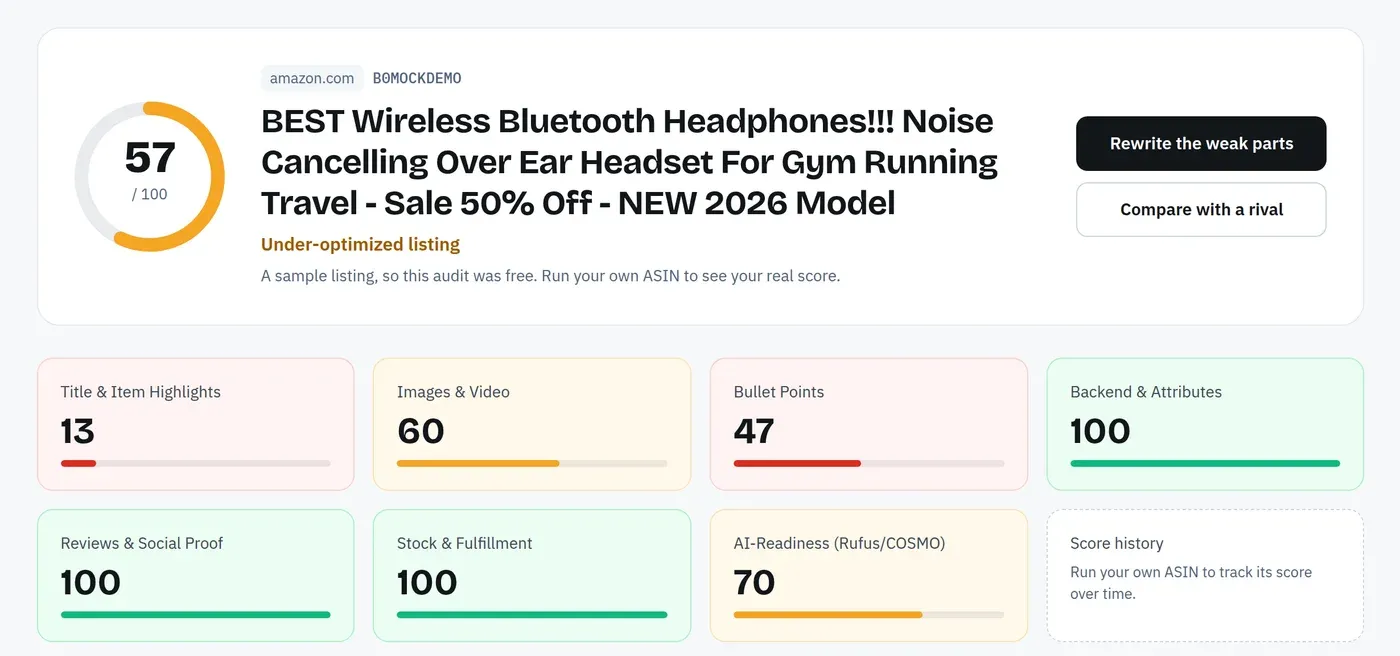Click the 57 / 100 score ring
The width and height of the screenshot is (1400, 656).
[x=150, y=176]
